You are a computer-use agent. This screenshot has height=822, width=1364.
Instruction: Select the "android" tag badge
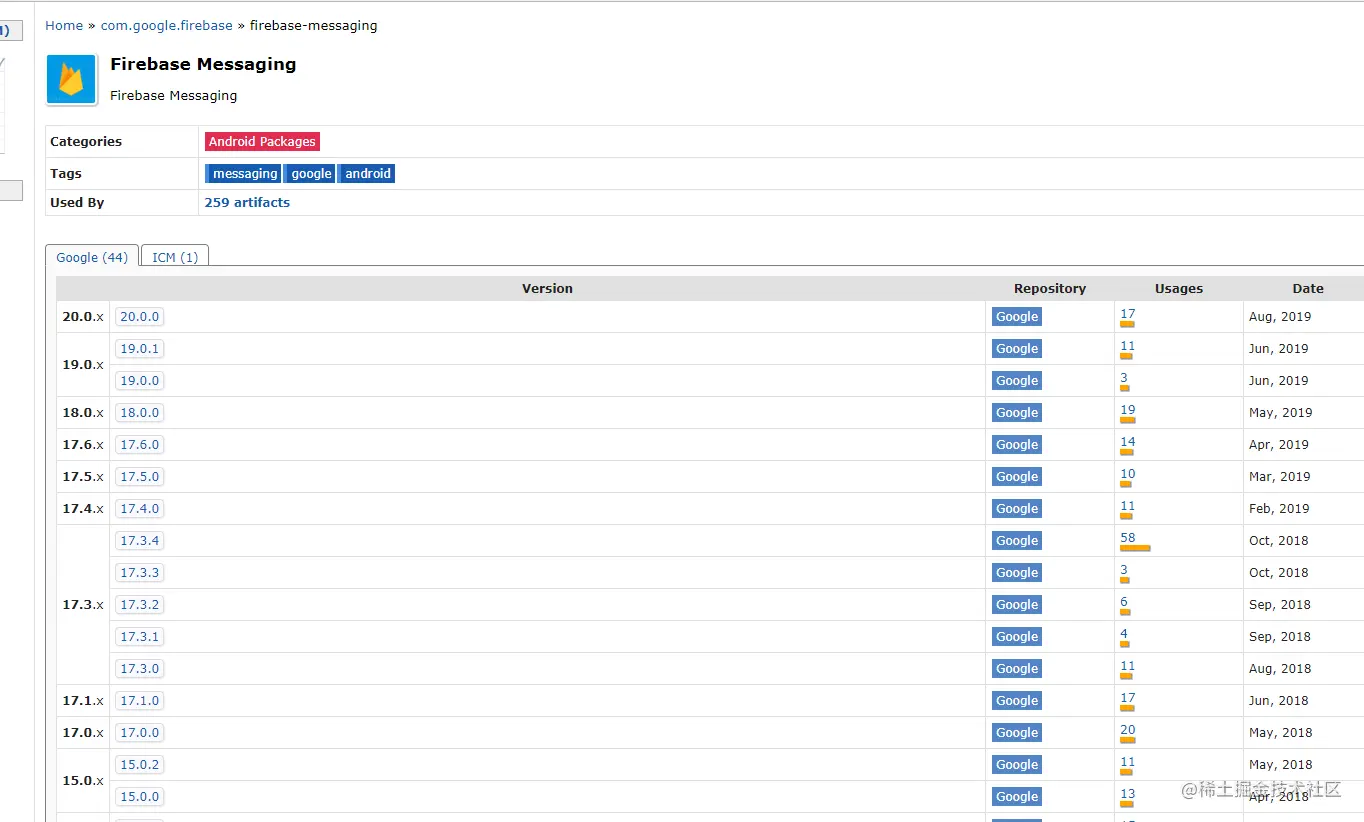tap(366, 173)
